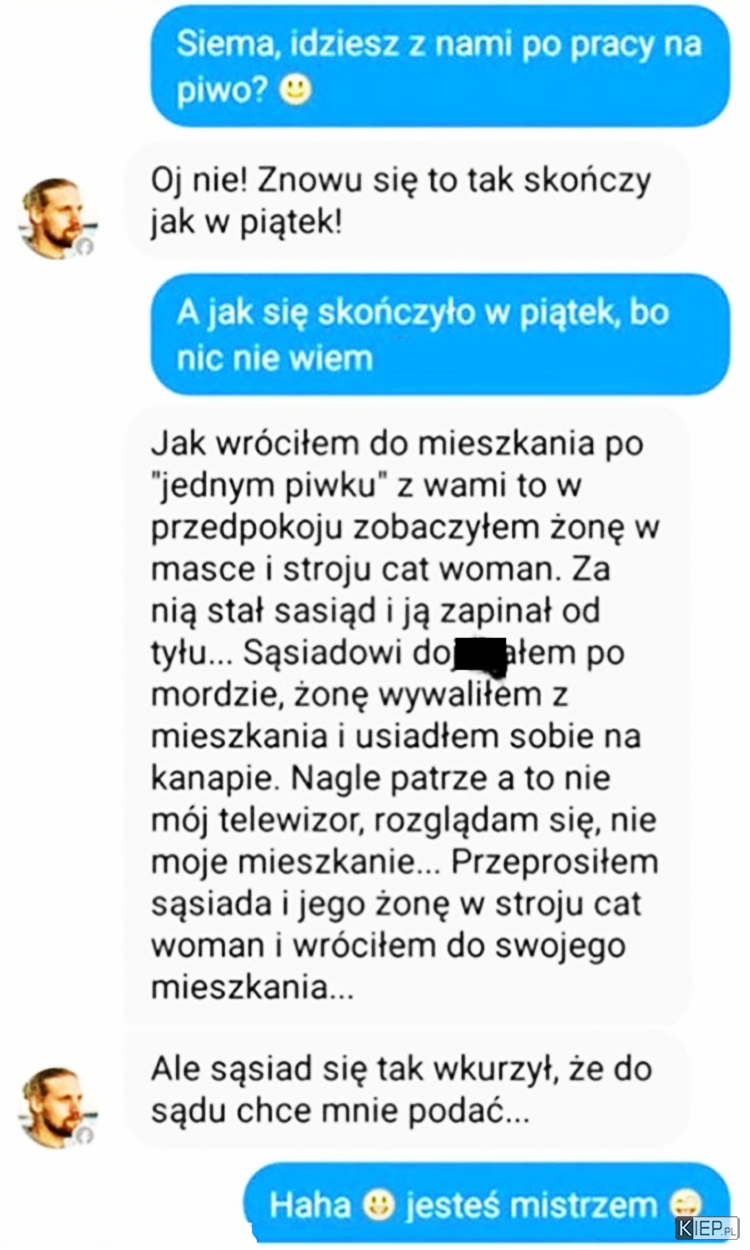This screenshot has height=1250, width=750.
Task: Click the KIEP.pl watermark logo
Action: click(x=706, y=1228)
